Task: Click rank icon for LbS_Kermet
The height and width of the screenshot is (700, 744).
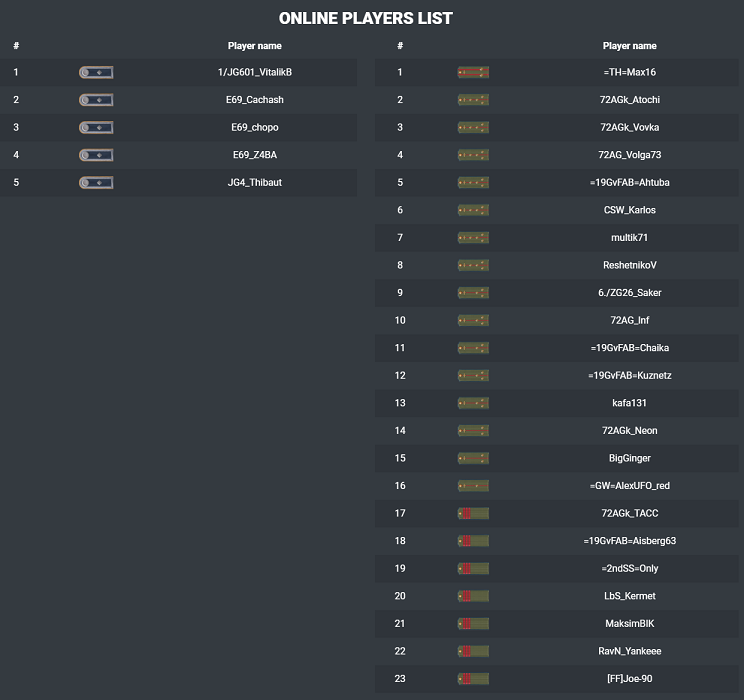Action: (x=473, y=596)
